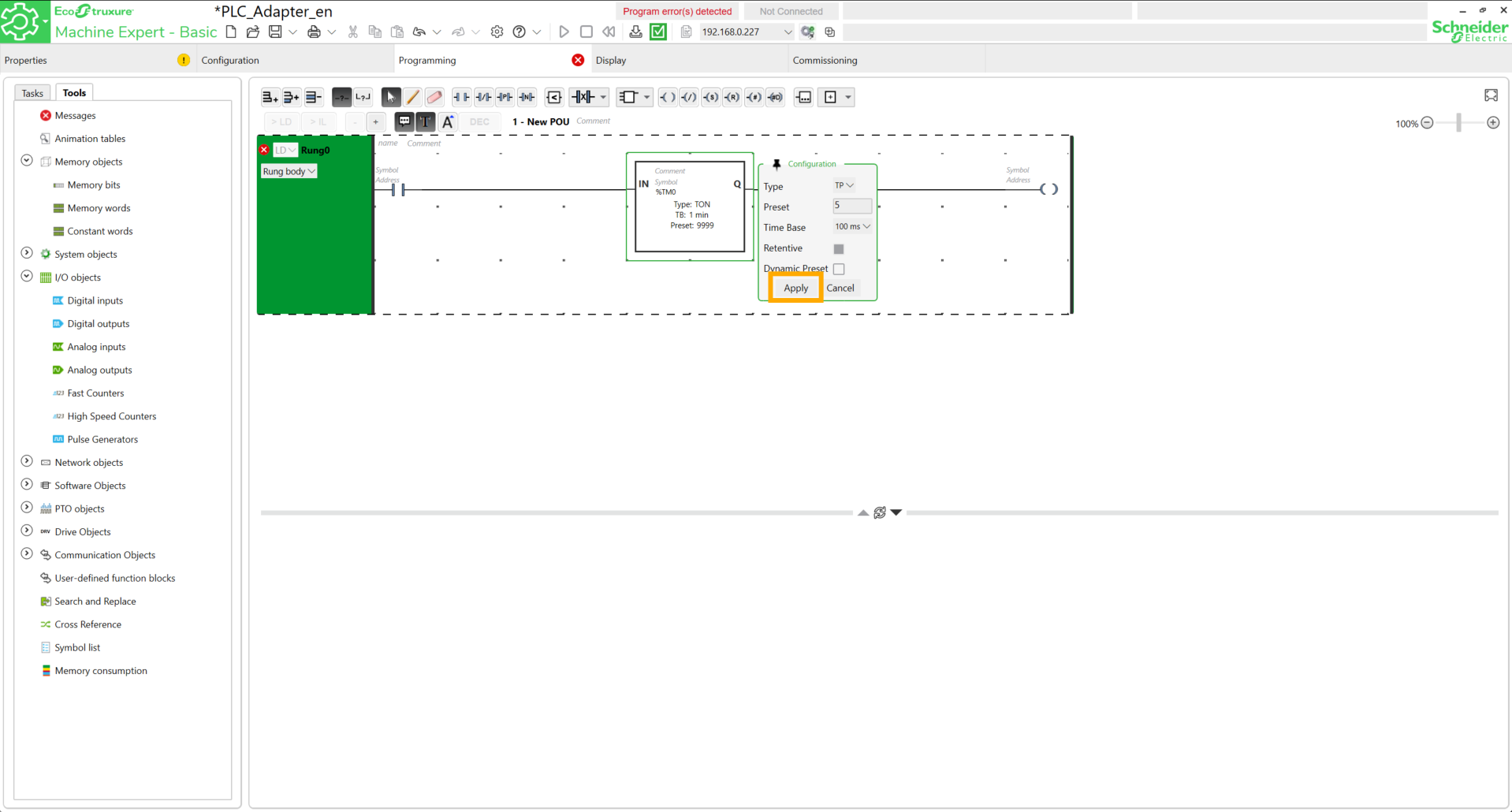Click the green compile check icon
The image size is (1512, 812).
[658, 32]
